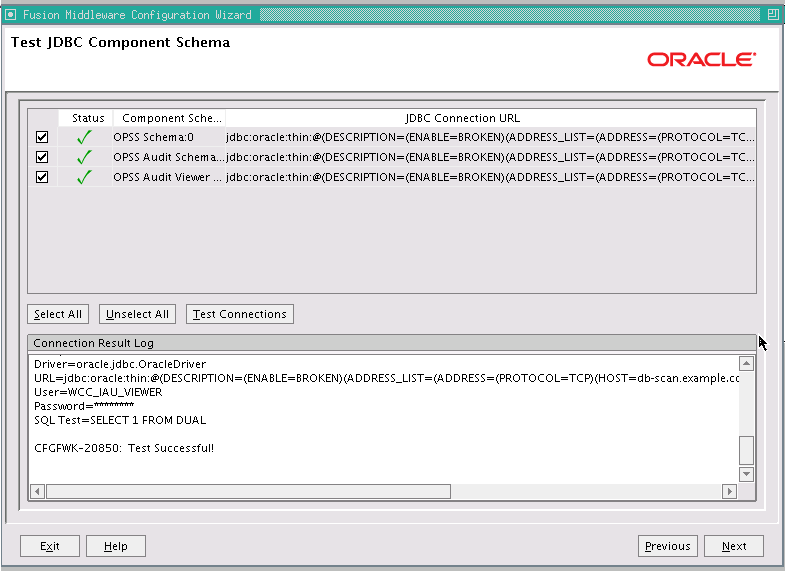This screenshot has width=787, height=572.
Task: Go back with the Previous button
Action: coord(668,546)
